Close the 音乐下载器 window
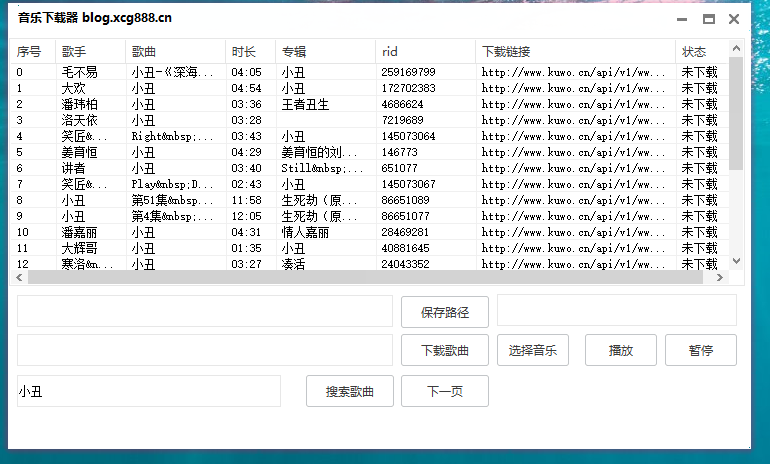This screenshot has height=464, width=770. [734, 19]
